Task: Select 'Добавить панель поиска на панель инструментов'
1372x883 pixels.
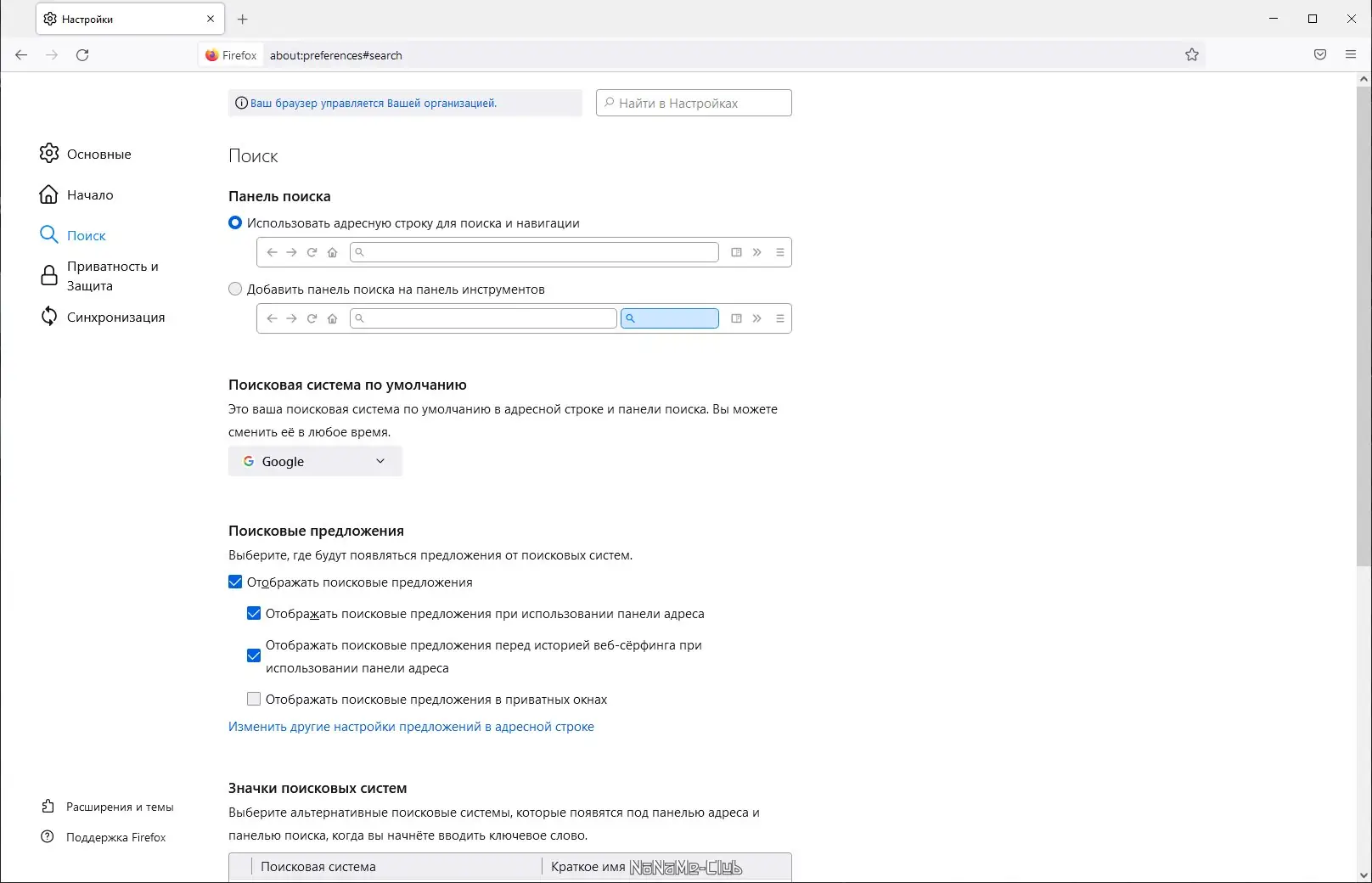Action: [x=235, y=290]
